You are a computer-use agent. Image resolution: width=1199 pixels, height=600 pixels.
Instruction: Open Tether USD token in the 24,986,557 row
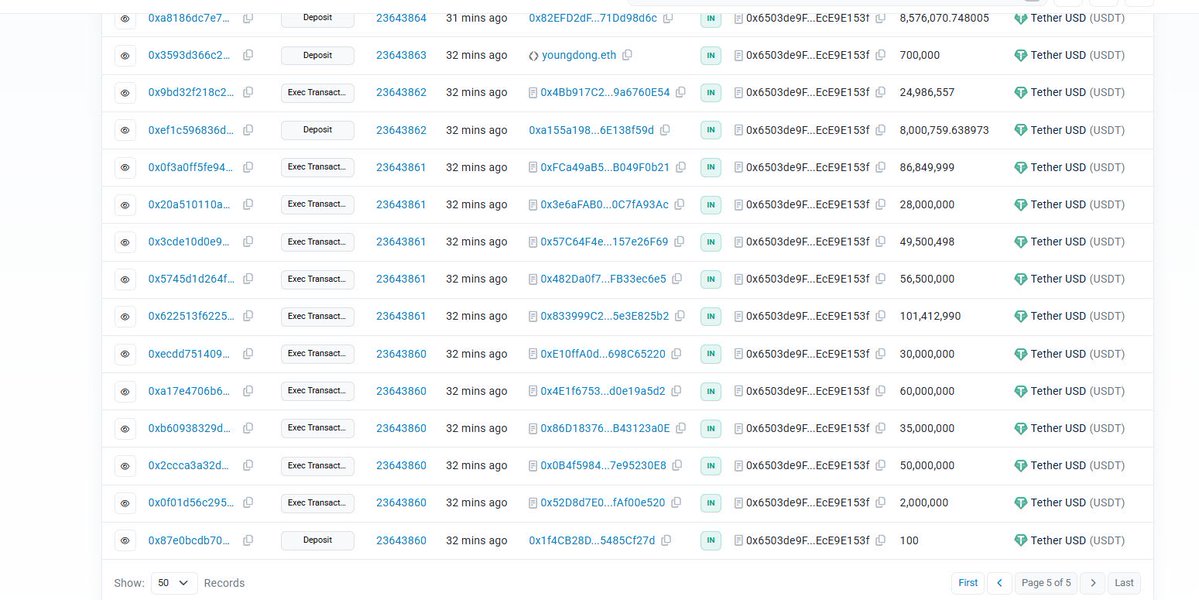point(1069,92)
